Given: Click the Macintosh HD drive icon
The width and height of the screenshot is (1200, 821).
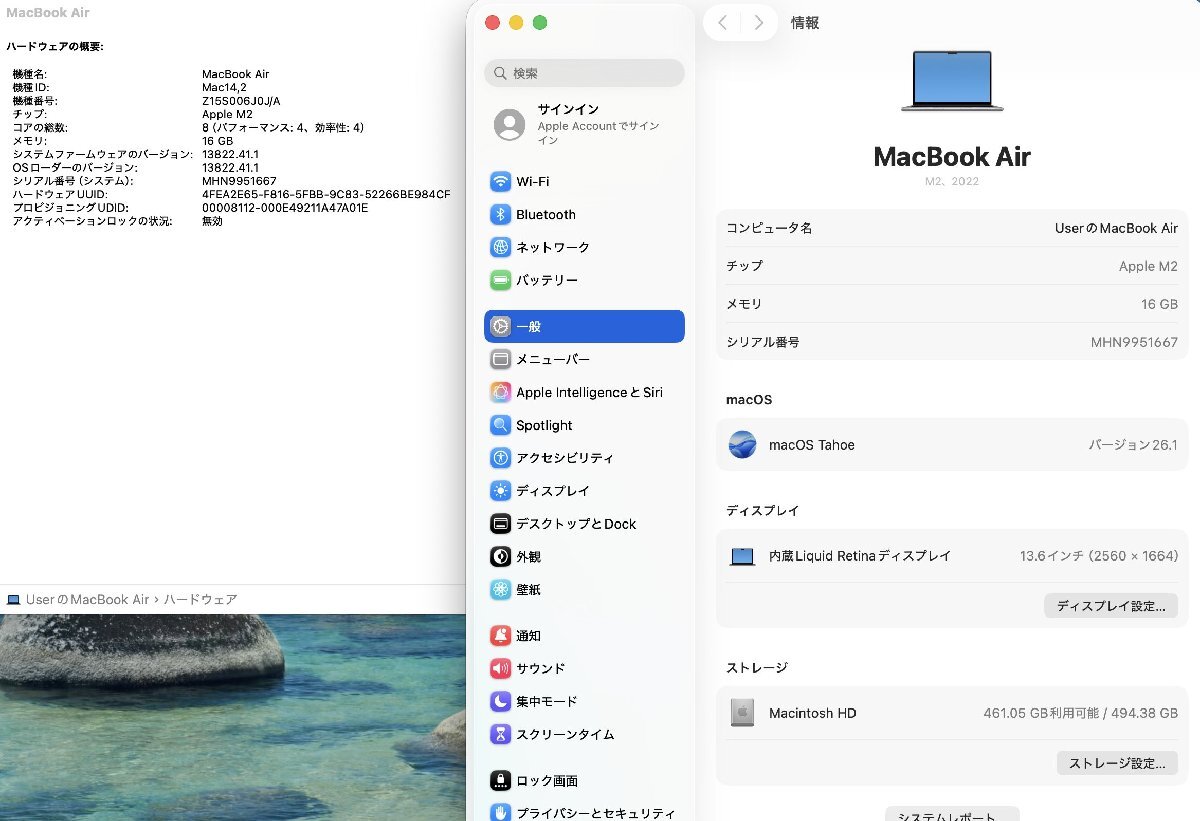Looking at the screenshot, I should pos(742,713).
